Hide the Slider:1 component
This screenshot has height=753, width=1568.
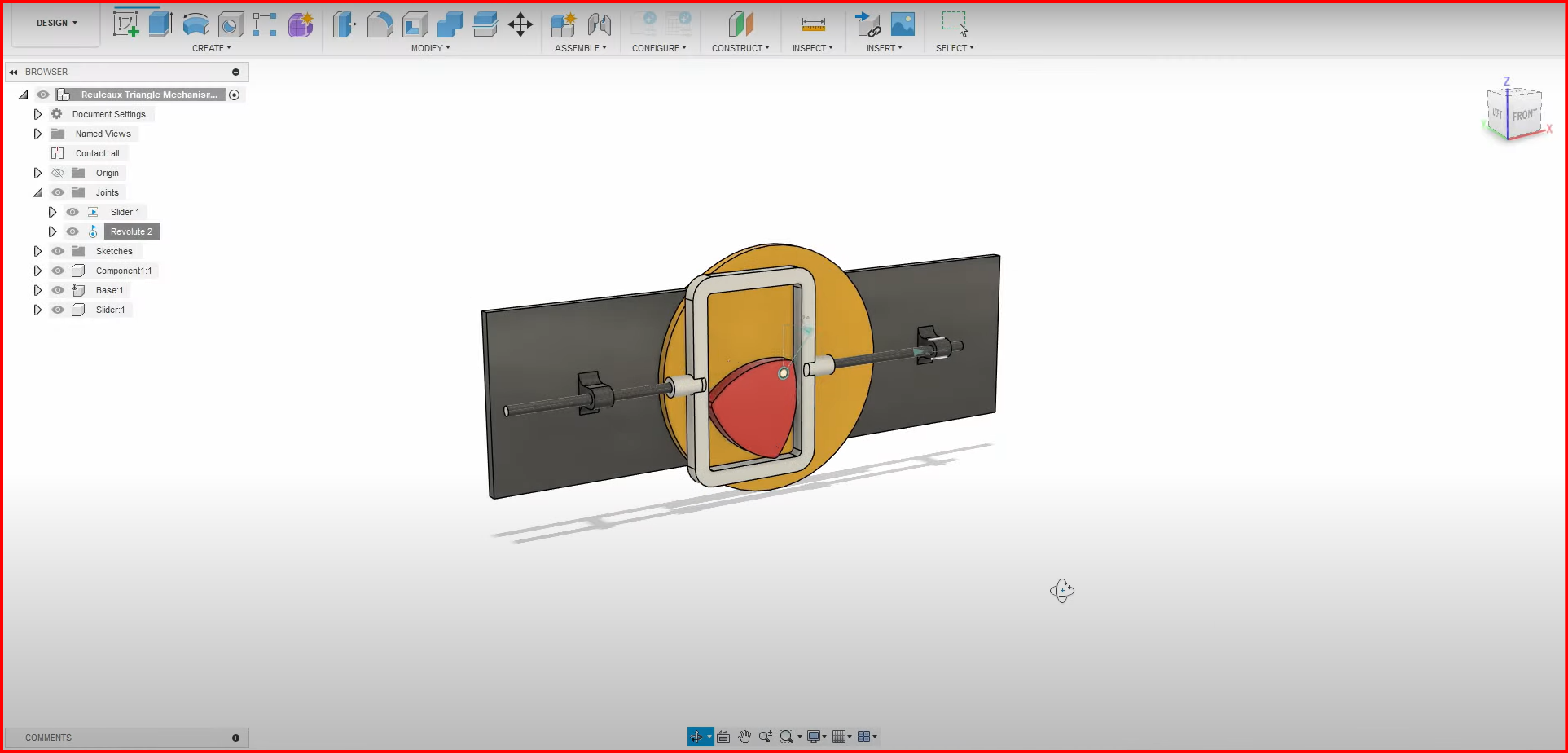[x=58, y=310]
